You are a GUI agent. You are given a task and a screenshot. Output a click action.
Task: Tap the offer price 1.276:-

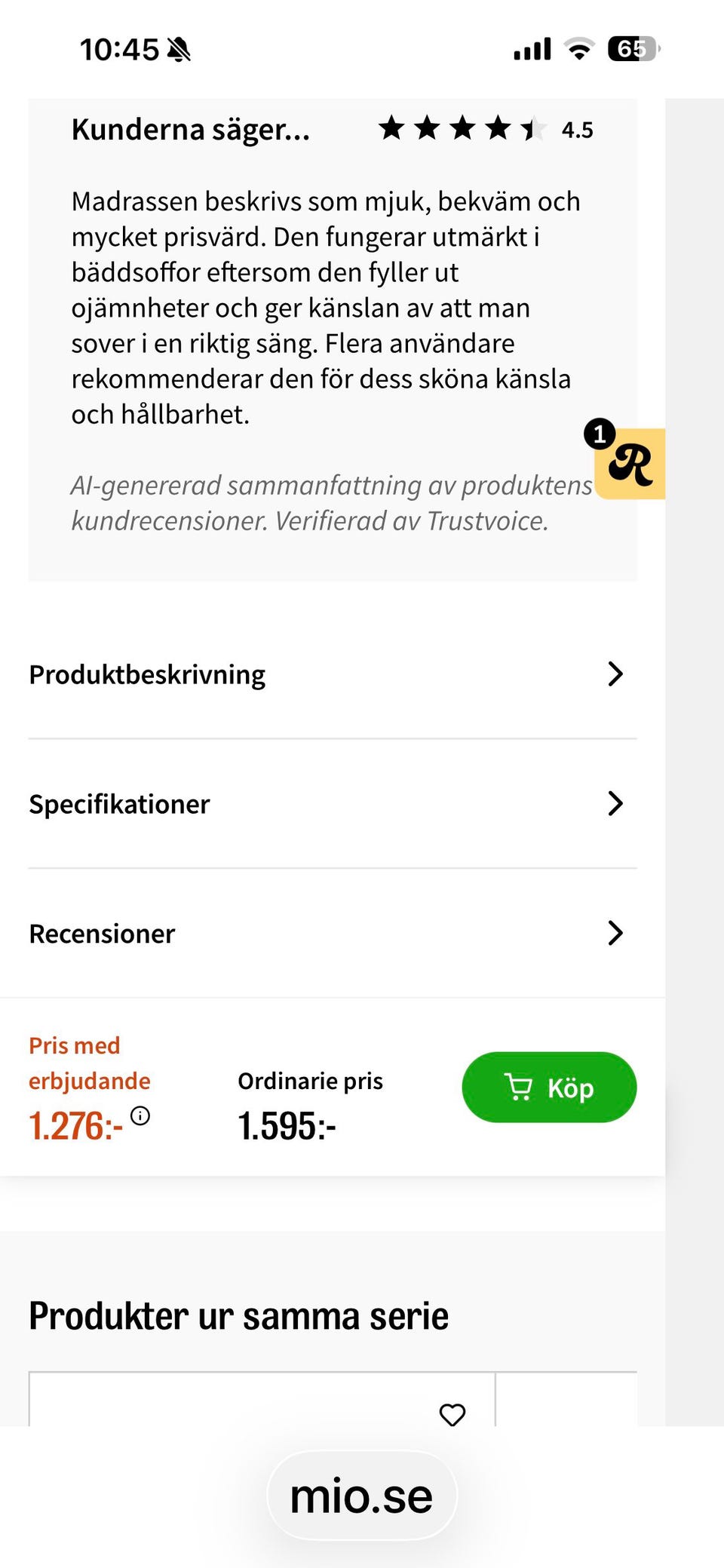coord(75,1126)
